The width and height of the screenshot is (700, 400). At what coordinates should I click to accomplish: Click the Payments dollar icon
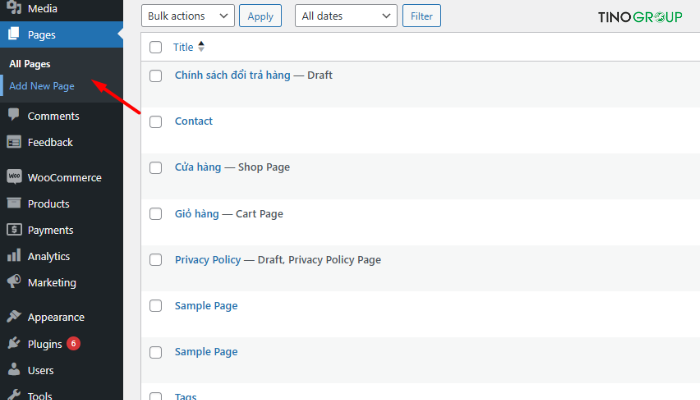pos(14,229)
